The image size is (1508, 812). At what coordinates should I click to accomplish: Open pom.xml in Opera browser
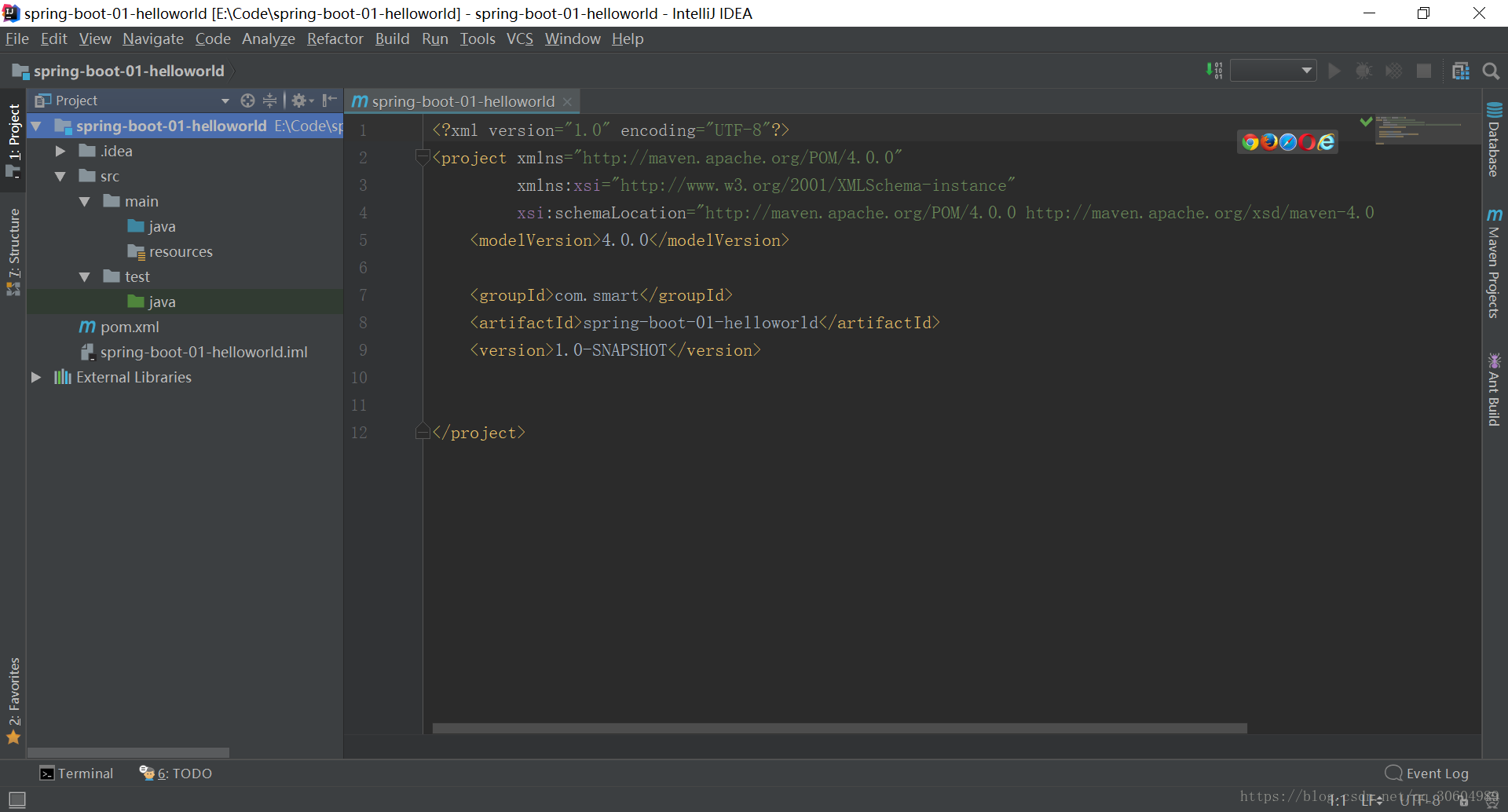pyautogui.click(x=1307, y=142)
